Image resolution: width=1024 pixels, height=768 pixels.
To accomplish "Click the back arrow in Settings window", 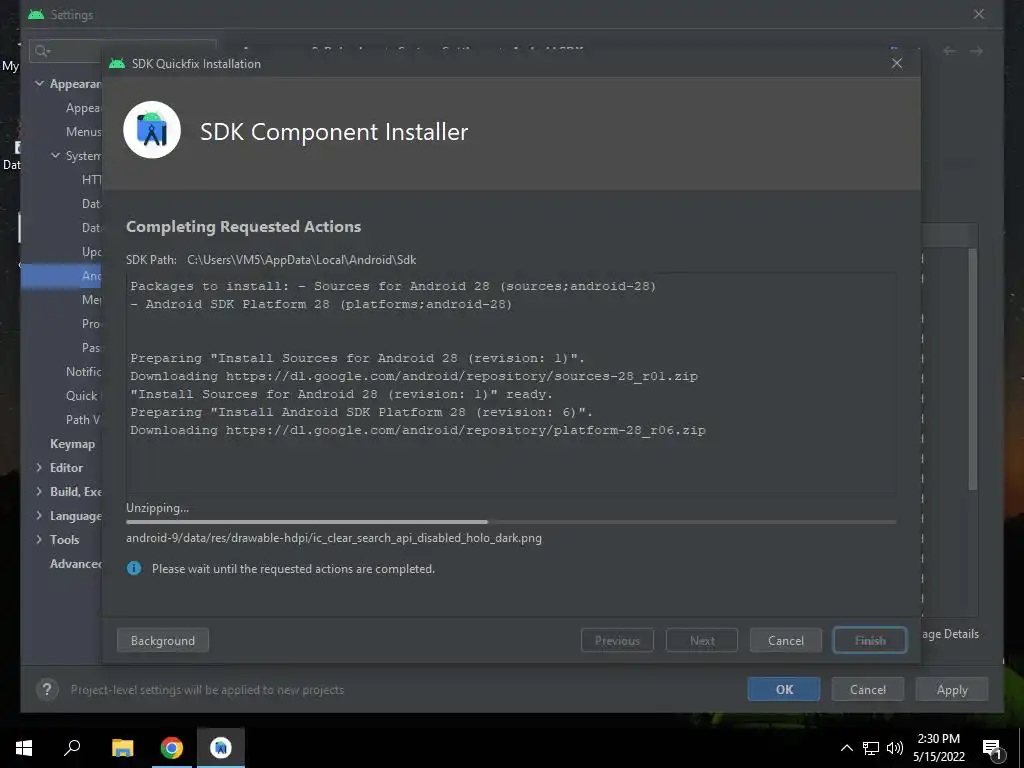I will pyautogui.click(x=950, y=51).
